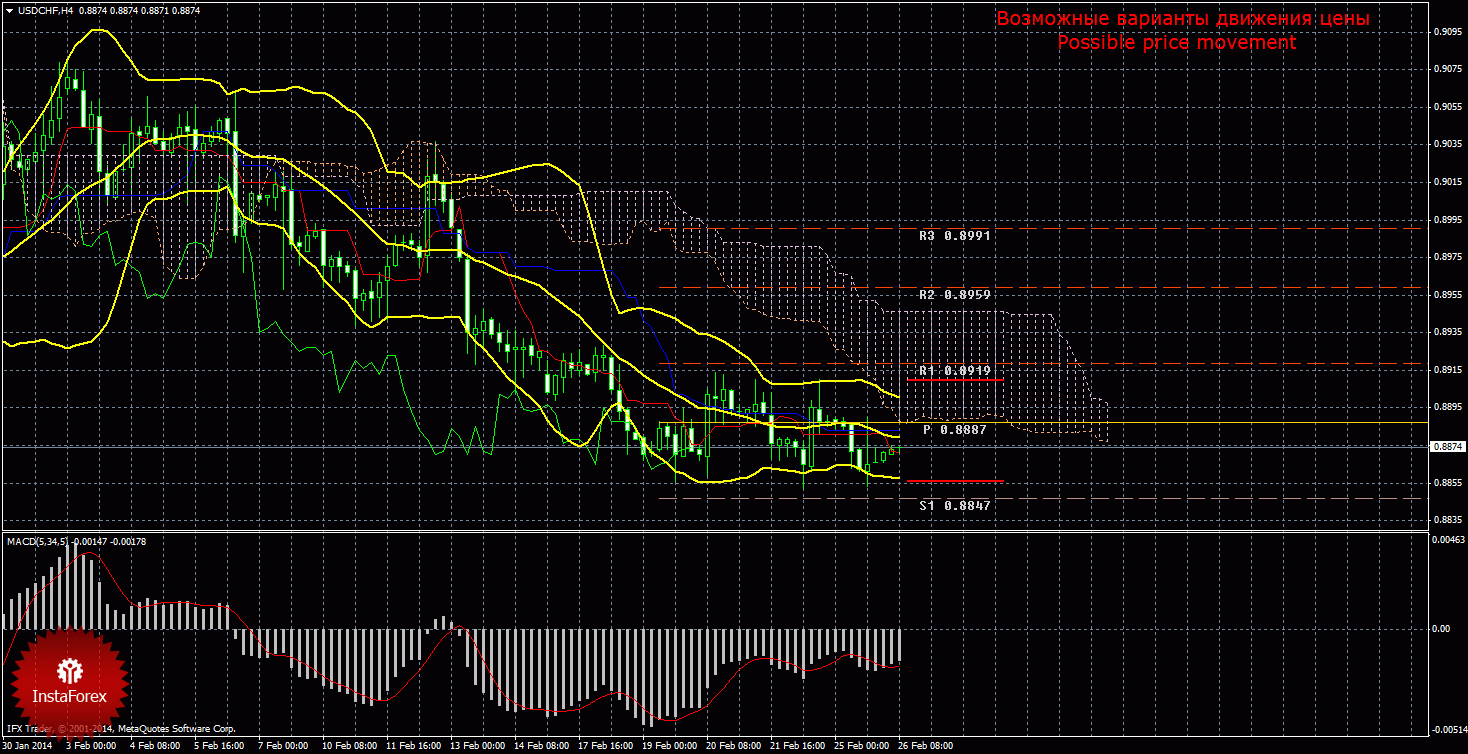This screenshot has width=1468, height=754.
Task: Click the 10 Feb 08:00 time label
Action: point(349,746)
